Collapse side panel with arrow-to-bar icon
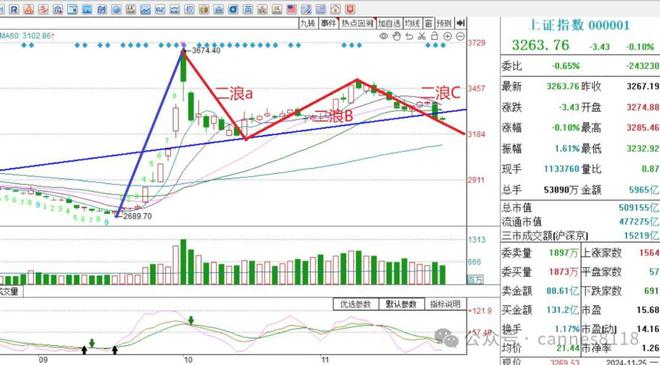660x365 pixels. click(461, 23)
